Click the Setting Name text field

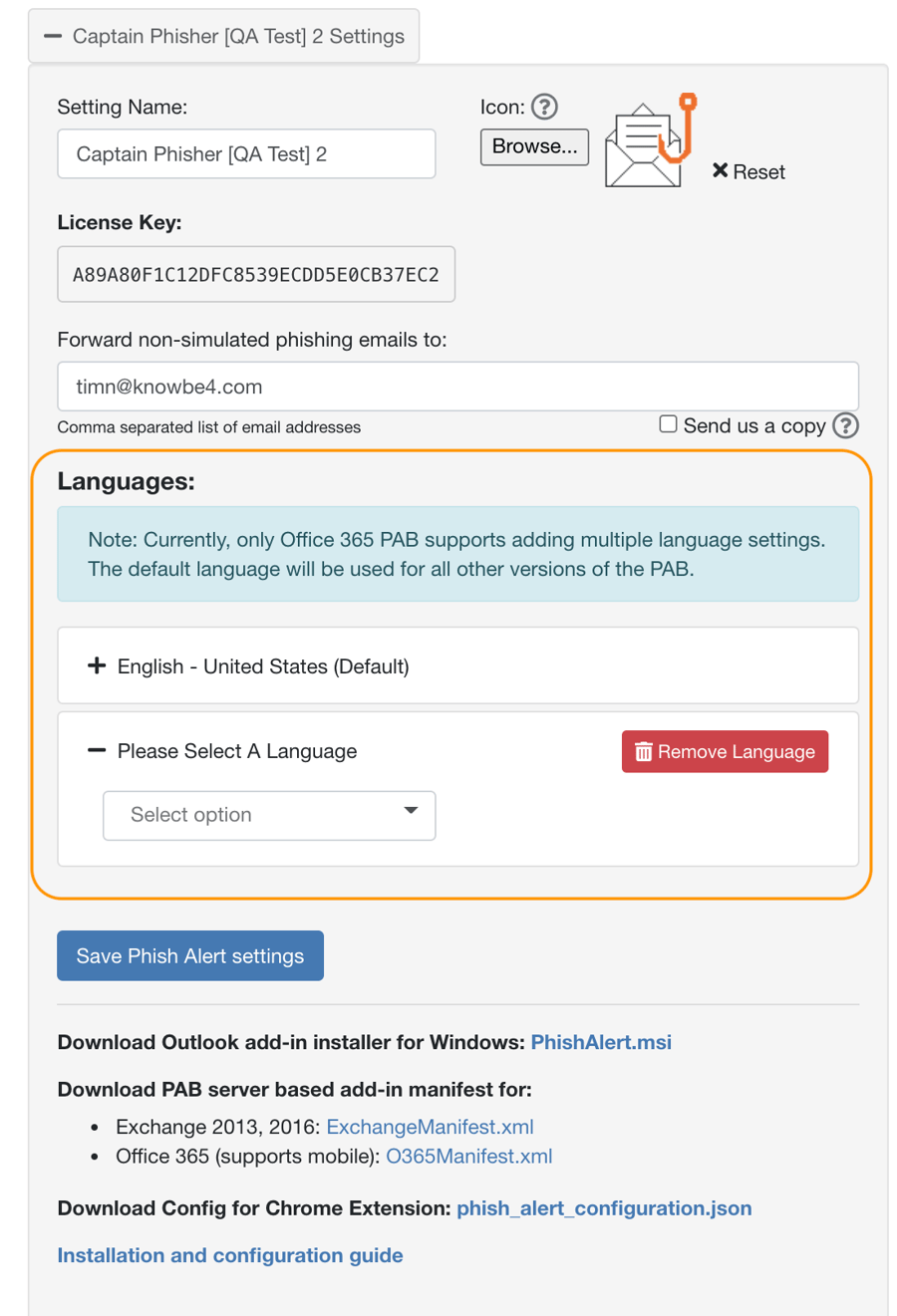tap(245, 153)
